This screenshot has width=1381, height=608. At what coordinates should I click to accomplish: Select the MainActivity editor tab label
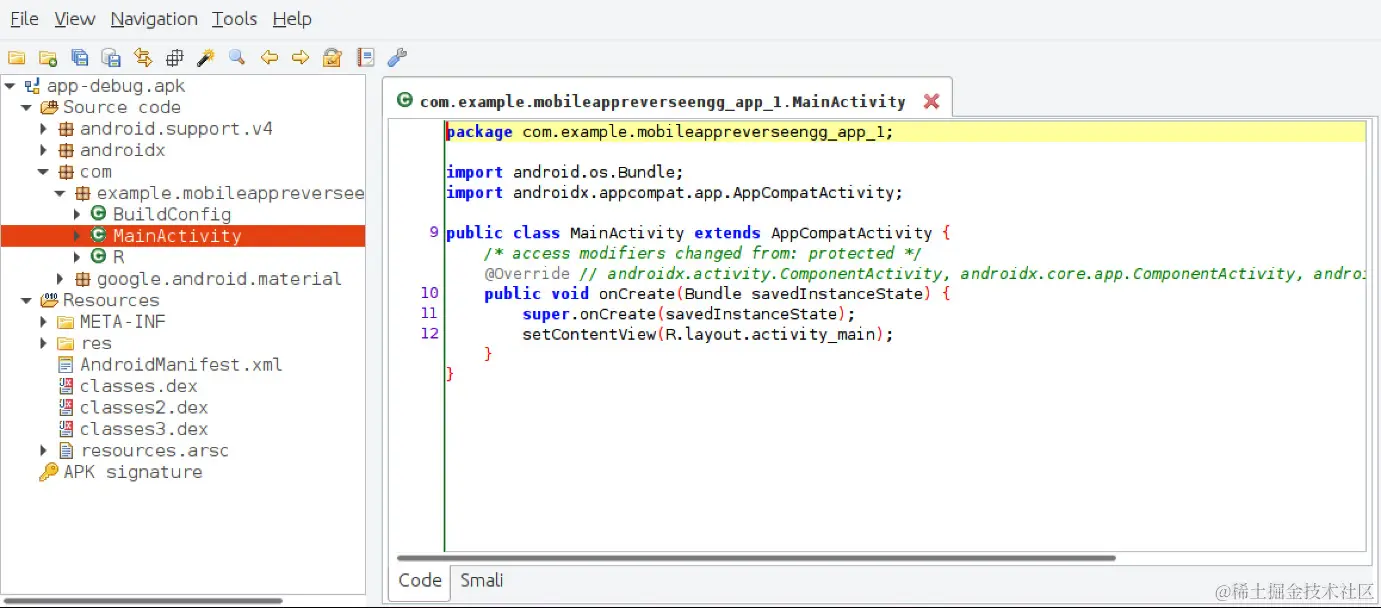click(662, 101)
